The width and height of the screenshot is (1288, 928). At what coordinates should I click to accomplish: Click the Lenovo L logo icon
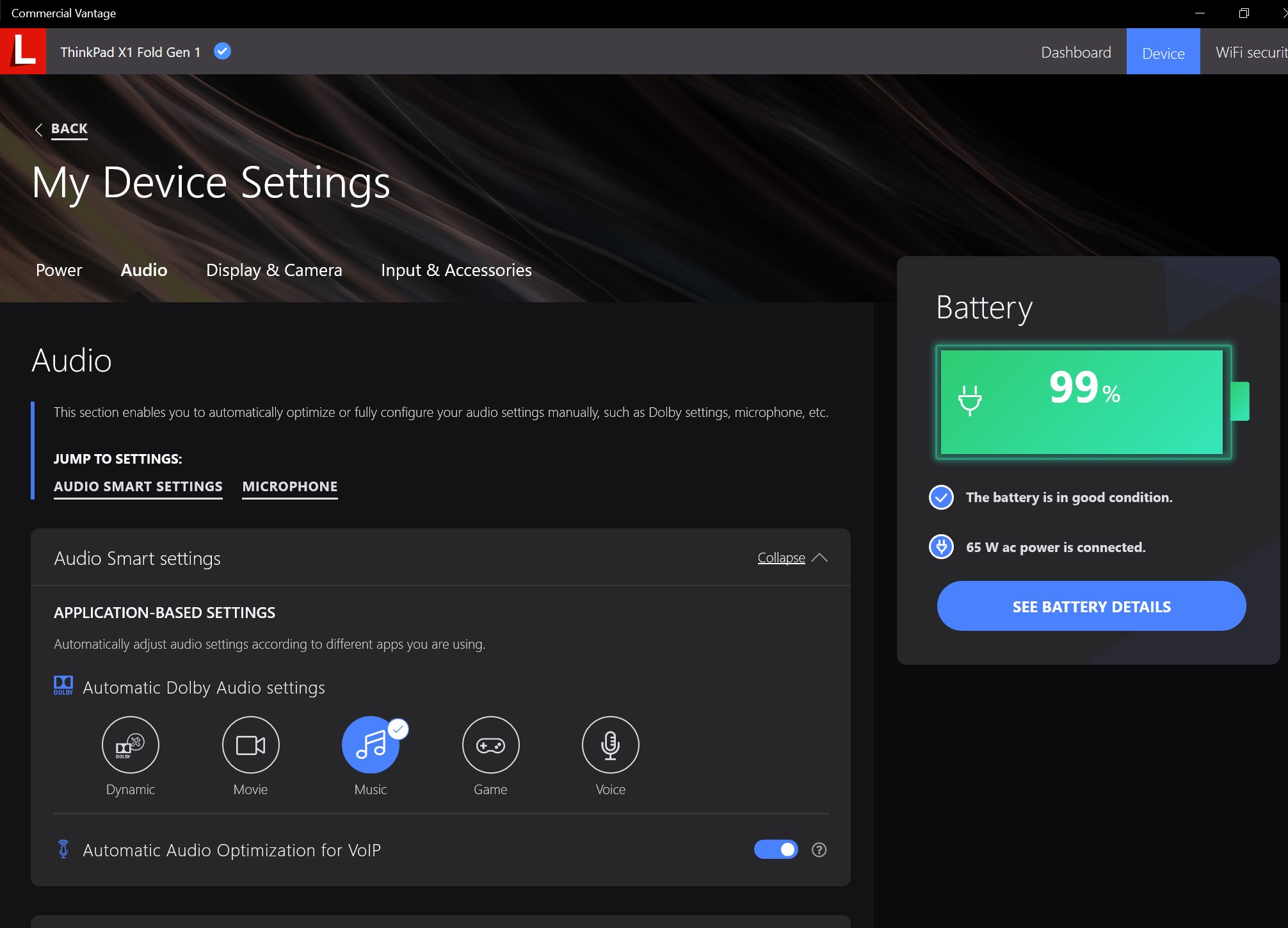23,51
